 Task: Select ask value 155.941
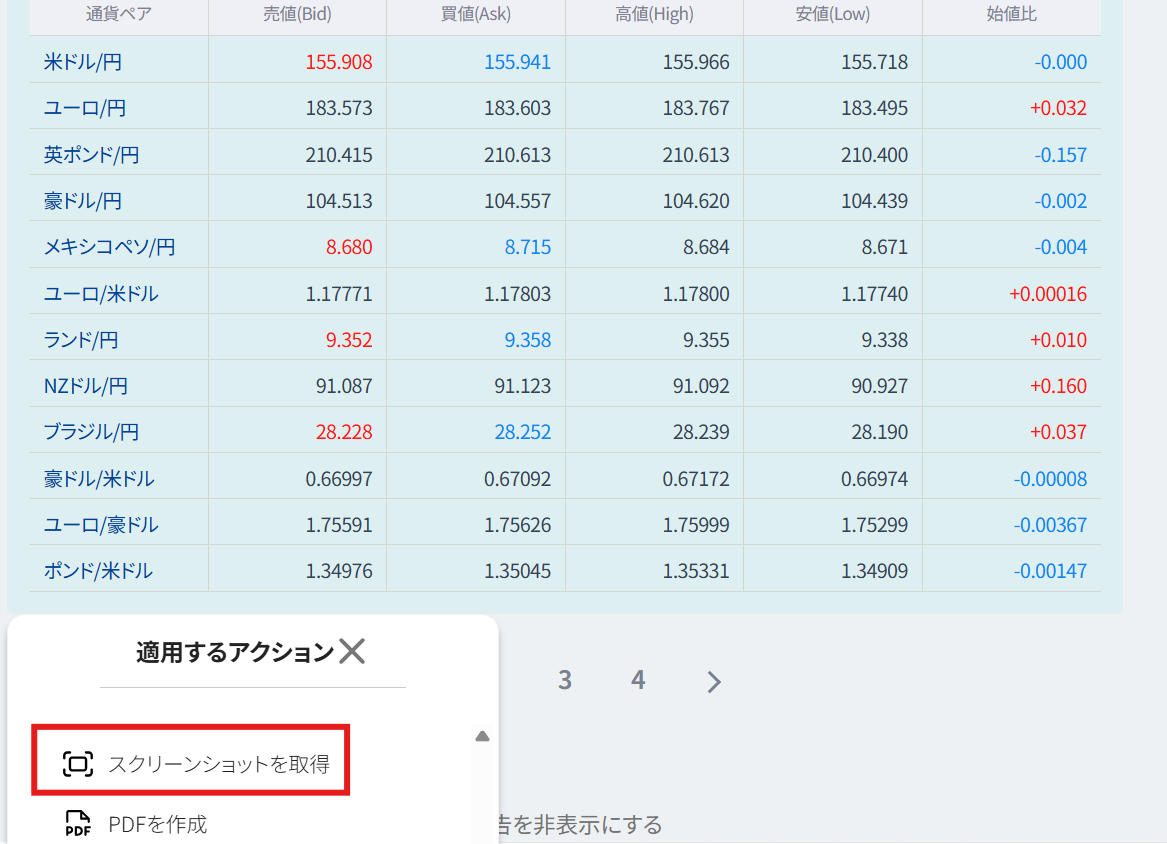pos(517,62)
